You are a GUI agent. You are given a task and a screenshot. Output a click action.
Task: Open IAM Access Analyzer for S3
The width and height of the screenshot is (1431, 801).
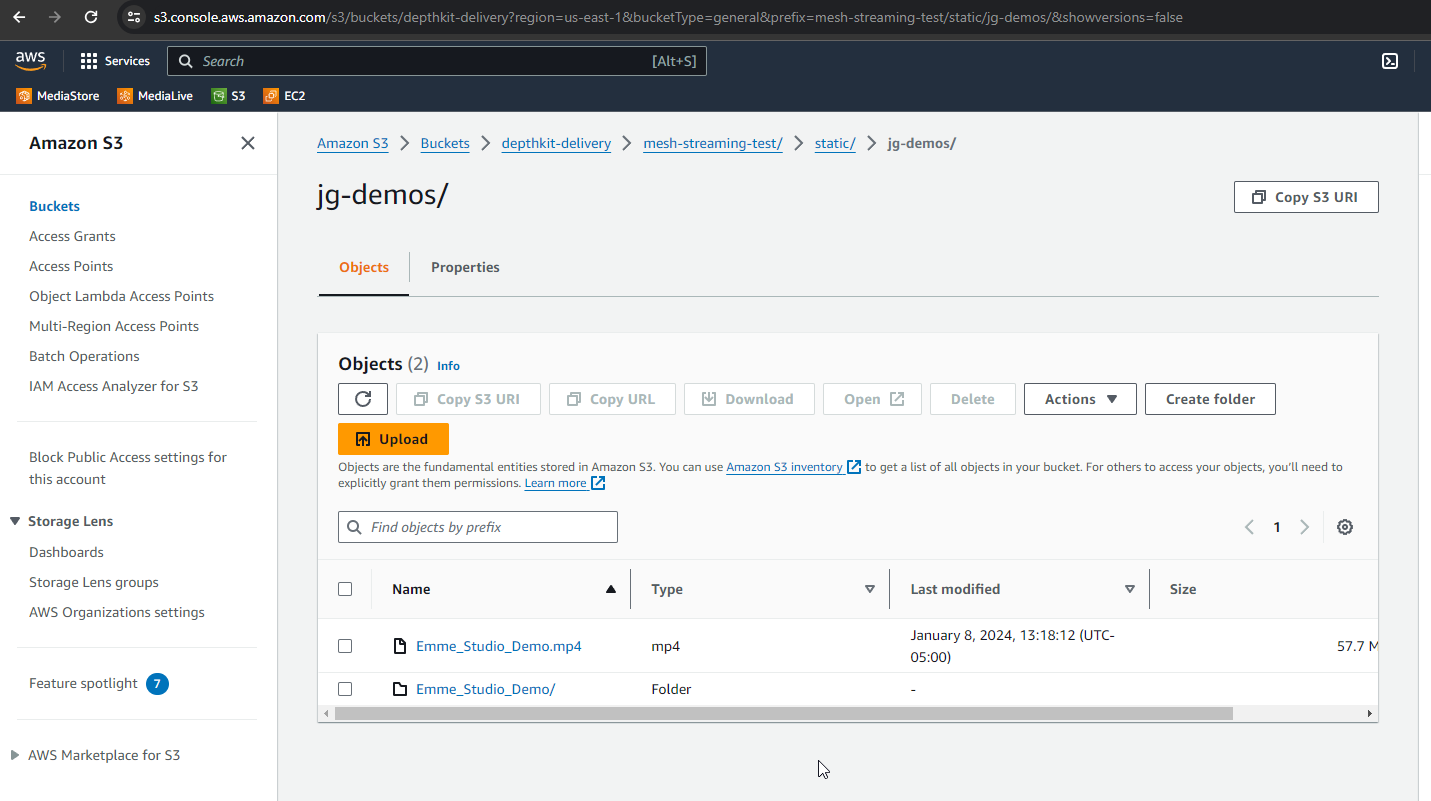coord(113,386)
